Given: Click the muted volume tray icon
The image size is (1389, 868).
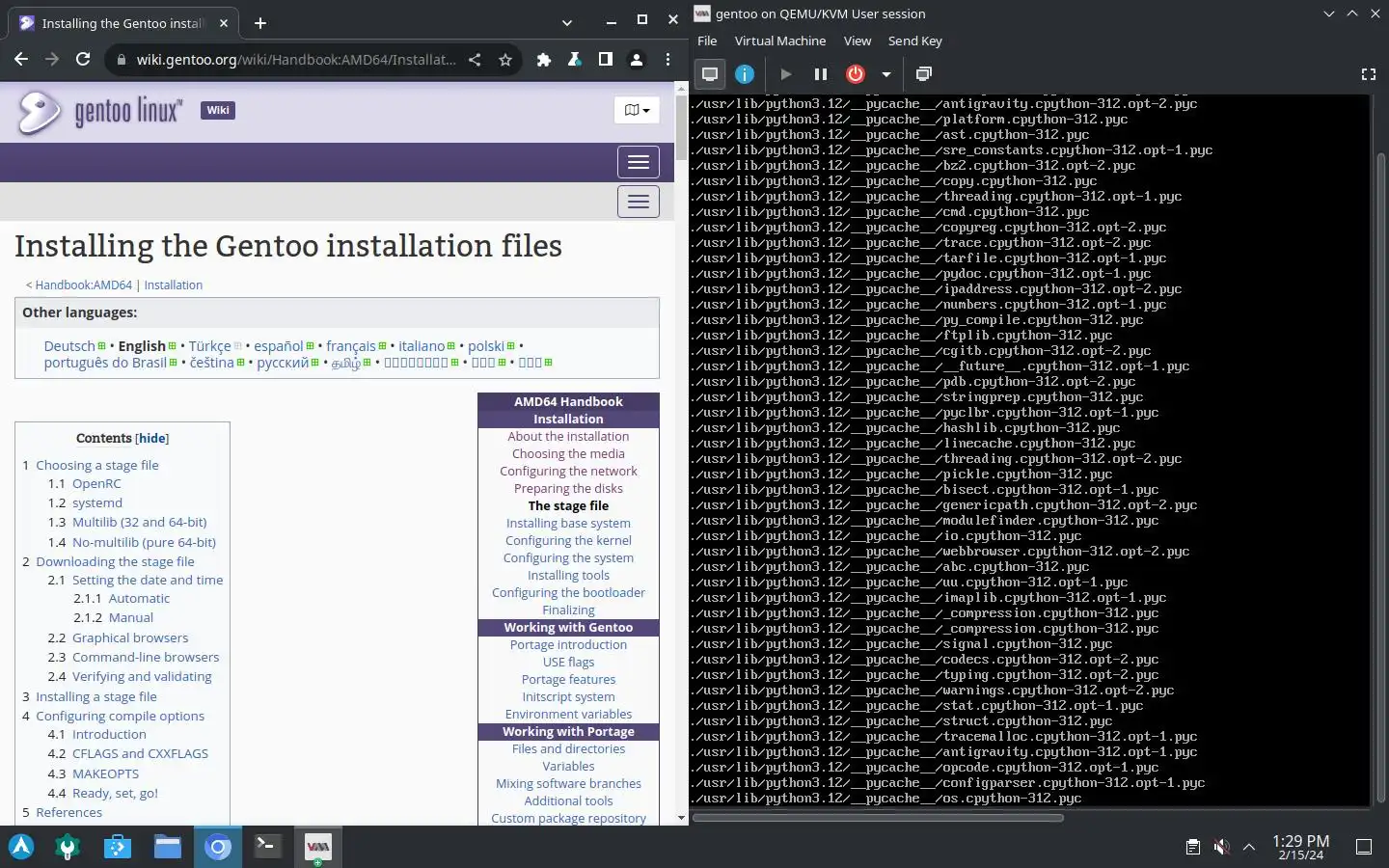Looking at the screenshot, I should (x=1221, y=847).
